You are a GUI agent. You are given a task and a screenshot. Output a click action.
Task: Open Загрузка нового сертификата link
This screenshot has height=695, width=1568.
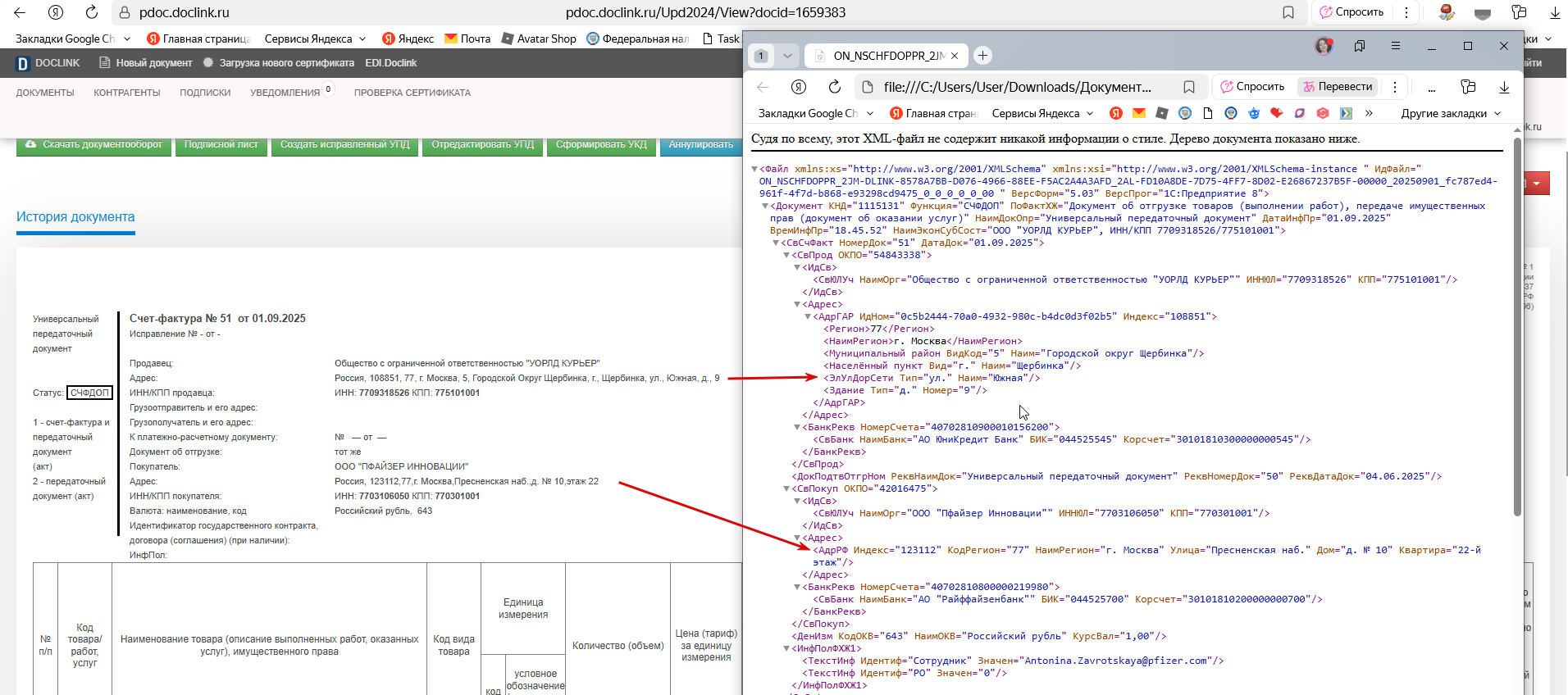click(279, 63)
